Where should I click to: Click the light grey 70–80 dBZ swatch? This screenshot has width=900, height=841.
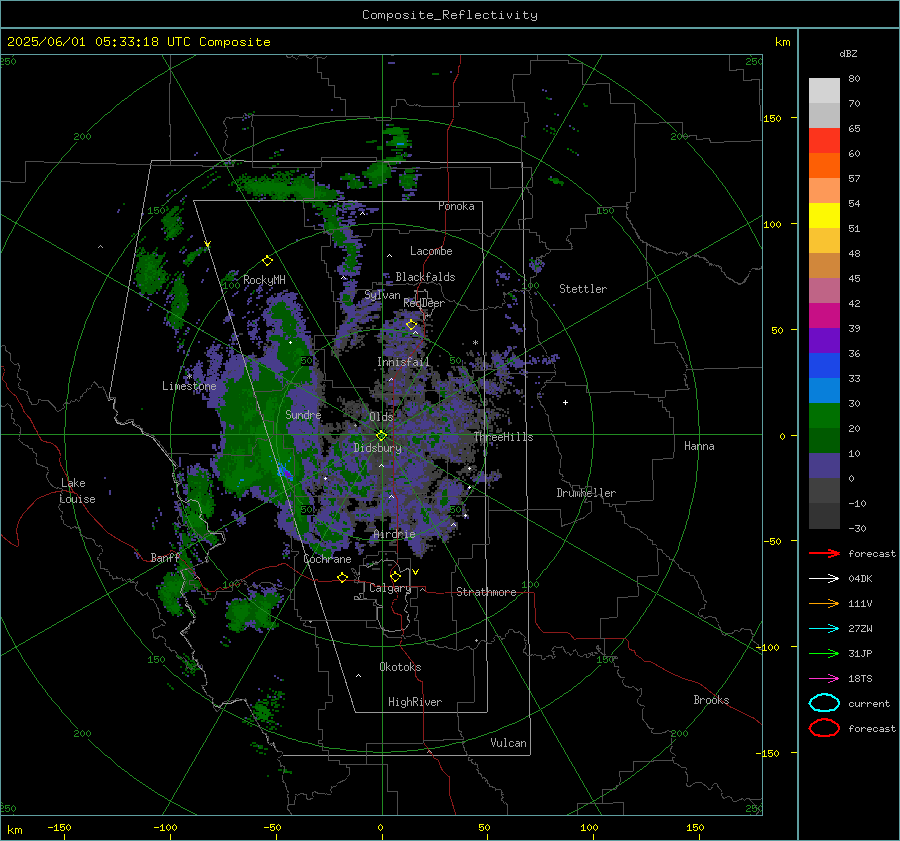(824, 91)
